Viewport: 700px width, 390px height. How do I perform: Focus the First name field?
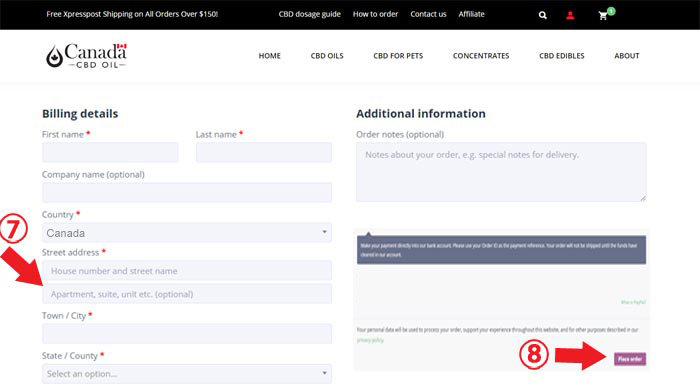[110, 152]
